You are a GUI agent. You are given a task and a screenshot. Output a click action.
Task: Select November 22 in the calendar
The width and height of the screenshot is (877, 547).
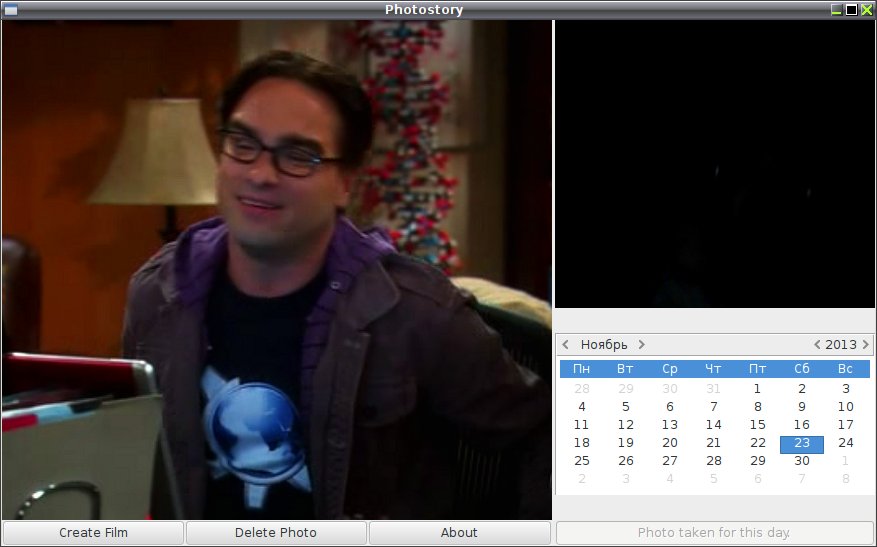point(757,442)
